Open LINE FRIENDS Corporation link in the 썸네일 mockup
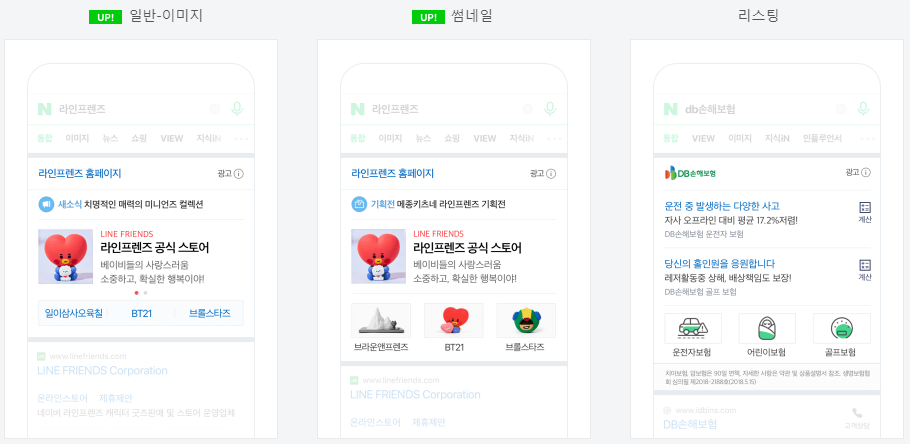 (x=415, y=395)
